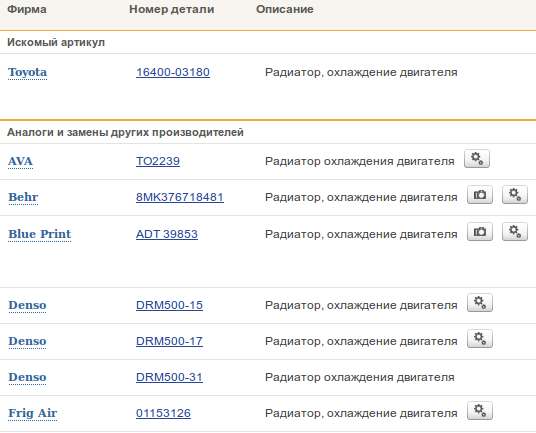536x433 pixels.
Task: Open part number 16400-03180 link
Action: coord(173,72)
